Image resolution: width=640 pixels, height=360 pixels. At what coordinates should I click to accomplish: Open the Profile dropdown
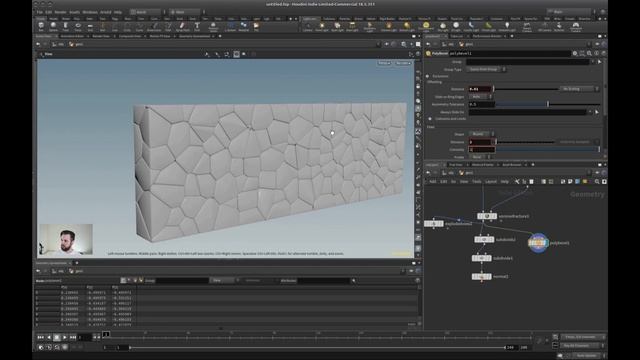point(480,157)
